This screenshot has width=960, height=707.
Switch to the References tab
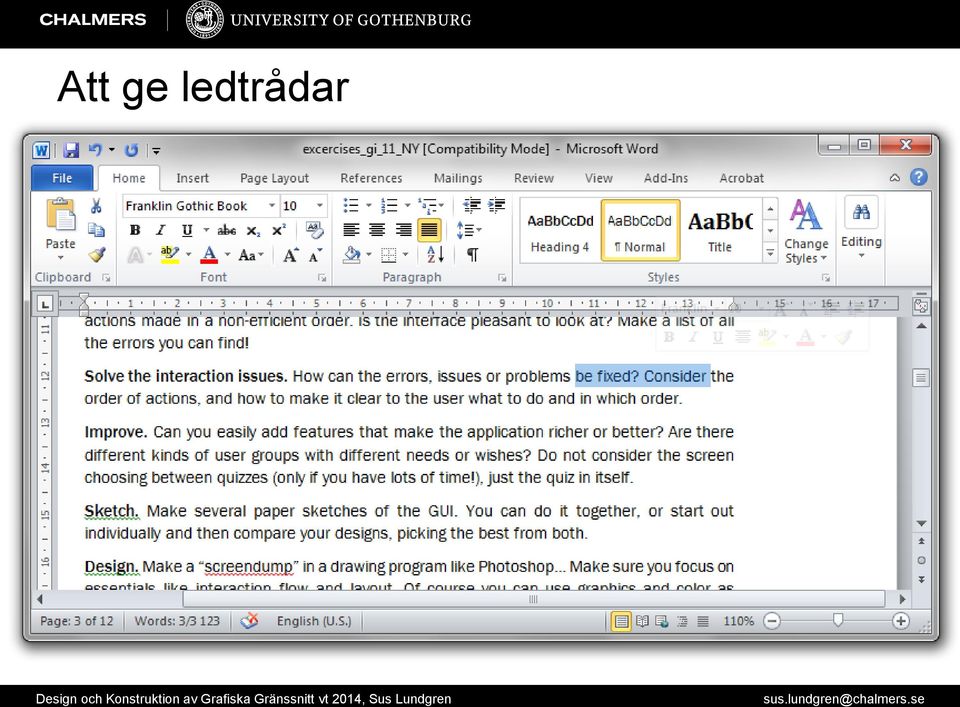pyautogui.click(x=371, y=178)
